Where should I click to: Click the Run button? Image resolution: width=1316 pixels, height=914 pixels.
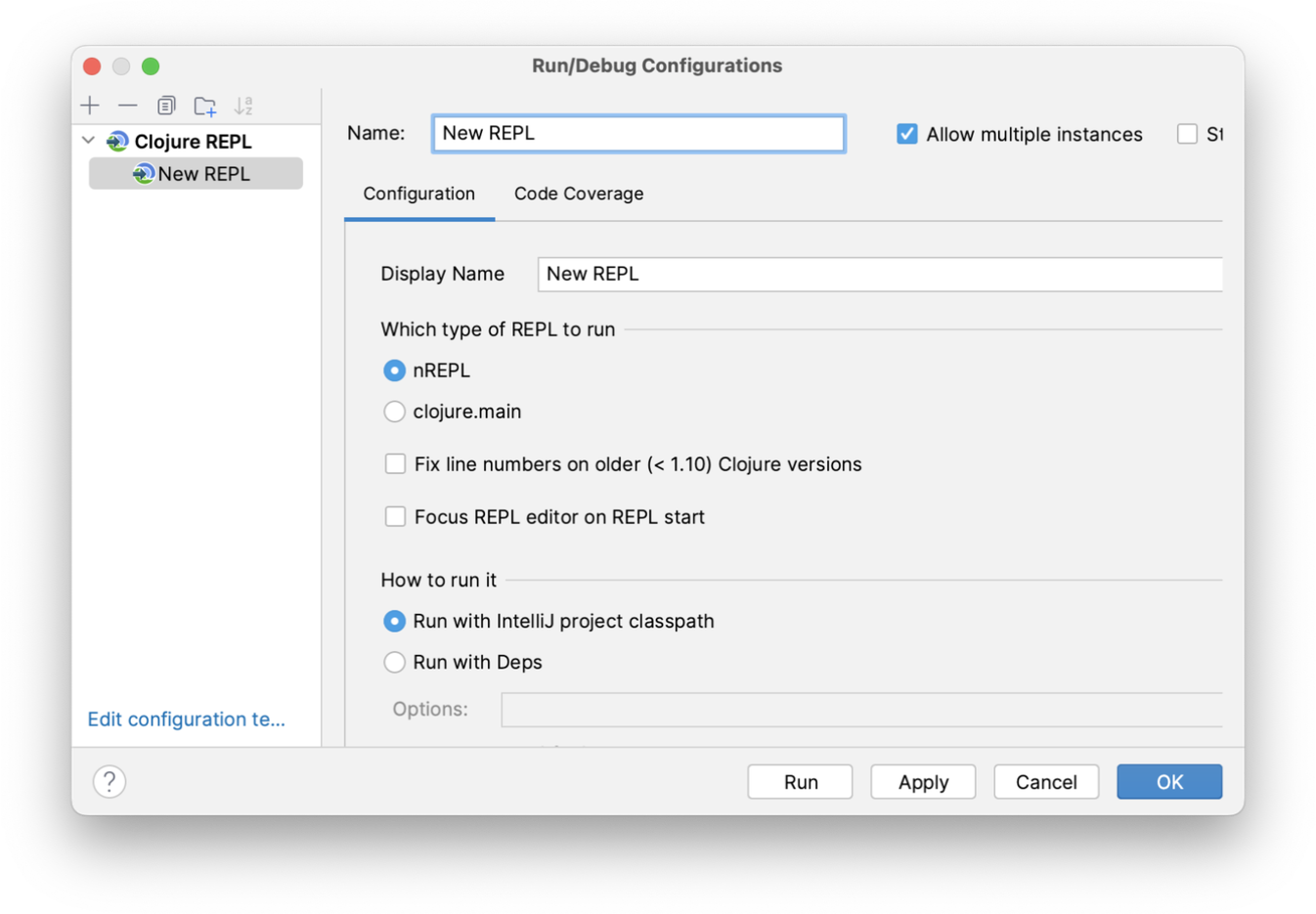point(801,782)
